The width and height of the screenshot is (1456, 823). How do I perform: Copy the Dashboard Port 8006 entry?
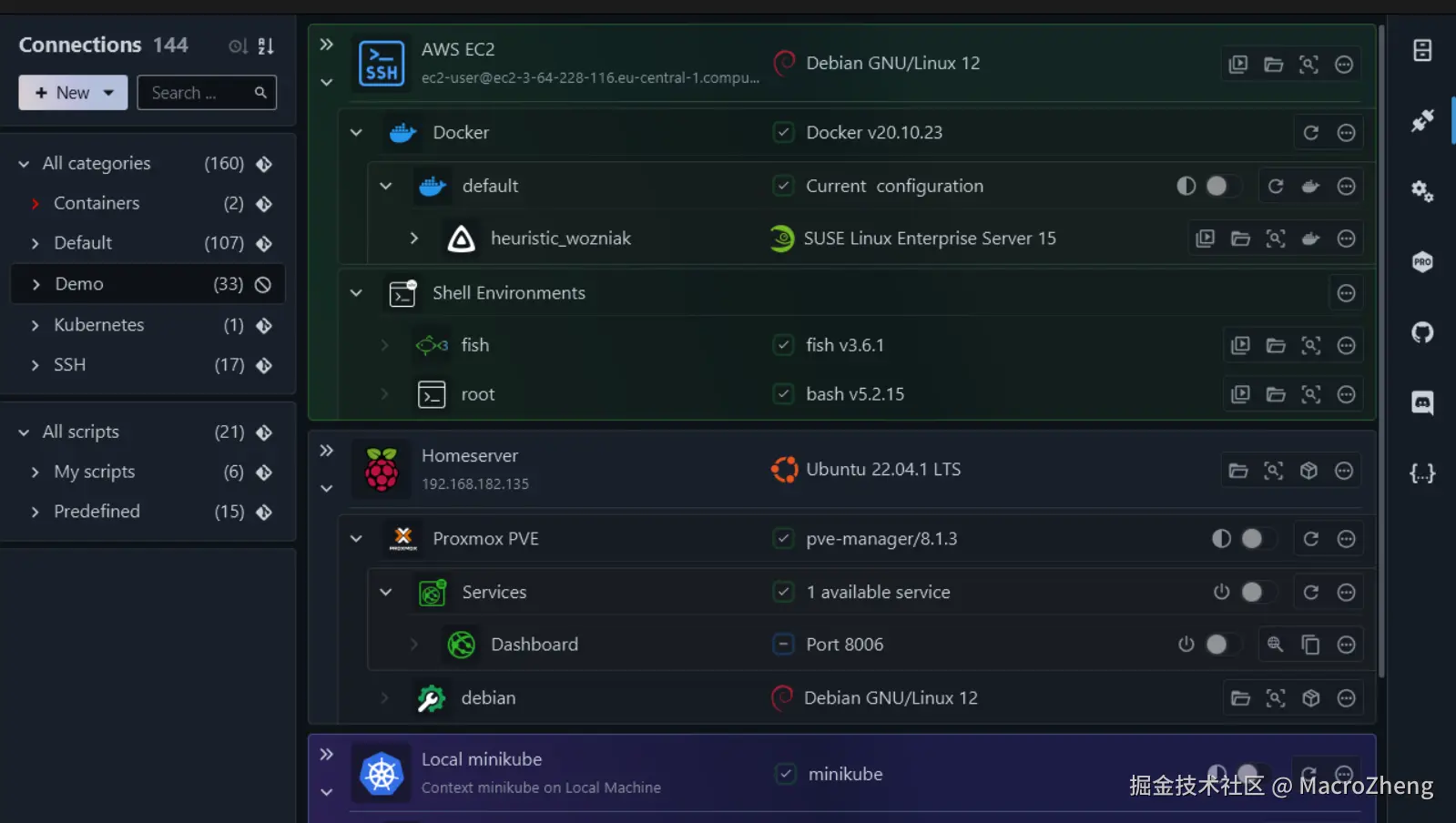pyautogui.click(x=1311, y=645)
